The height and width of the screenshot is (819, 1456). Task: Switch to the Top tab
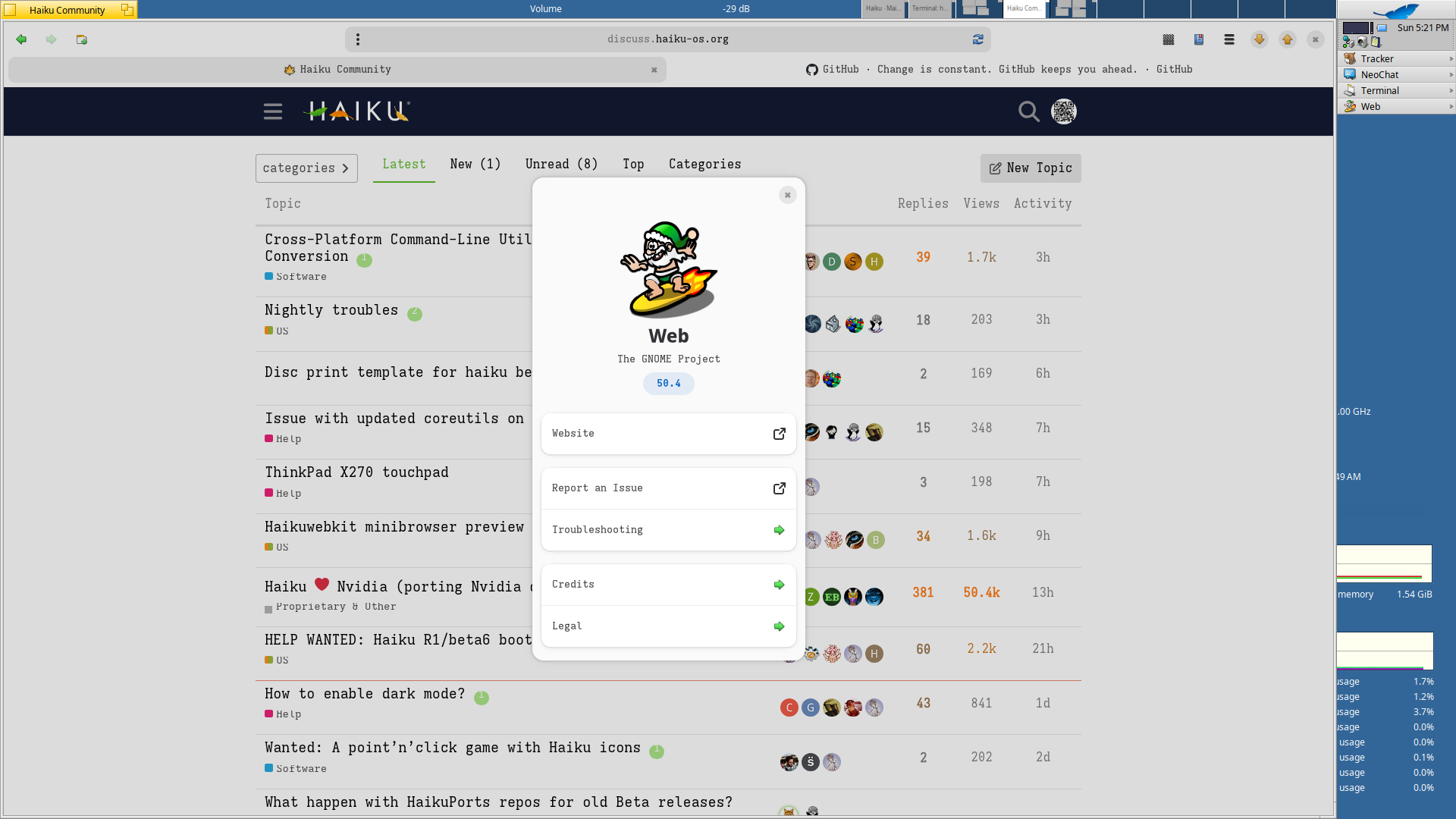633,165
